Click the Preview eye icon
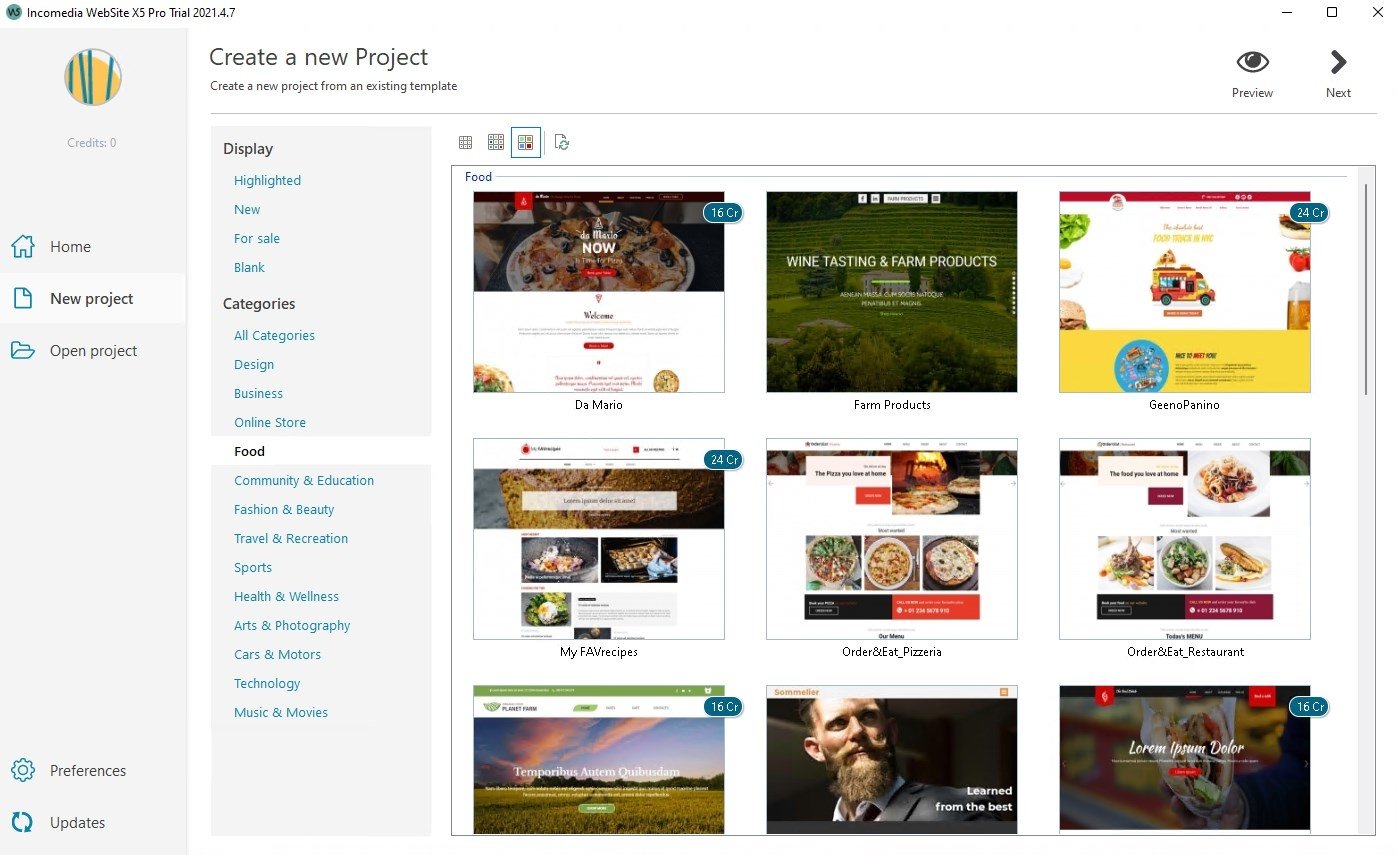The height and width of the screenshot is (855, 1398). click(x=1252, y=62)
